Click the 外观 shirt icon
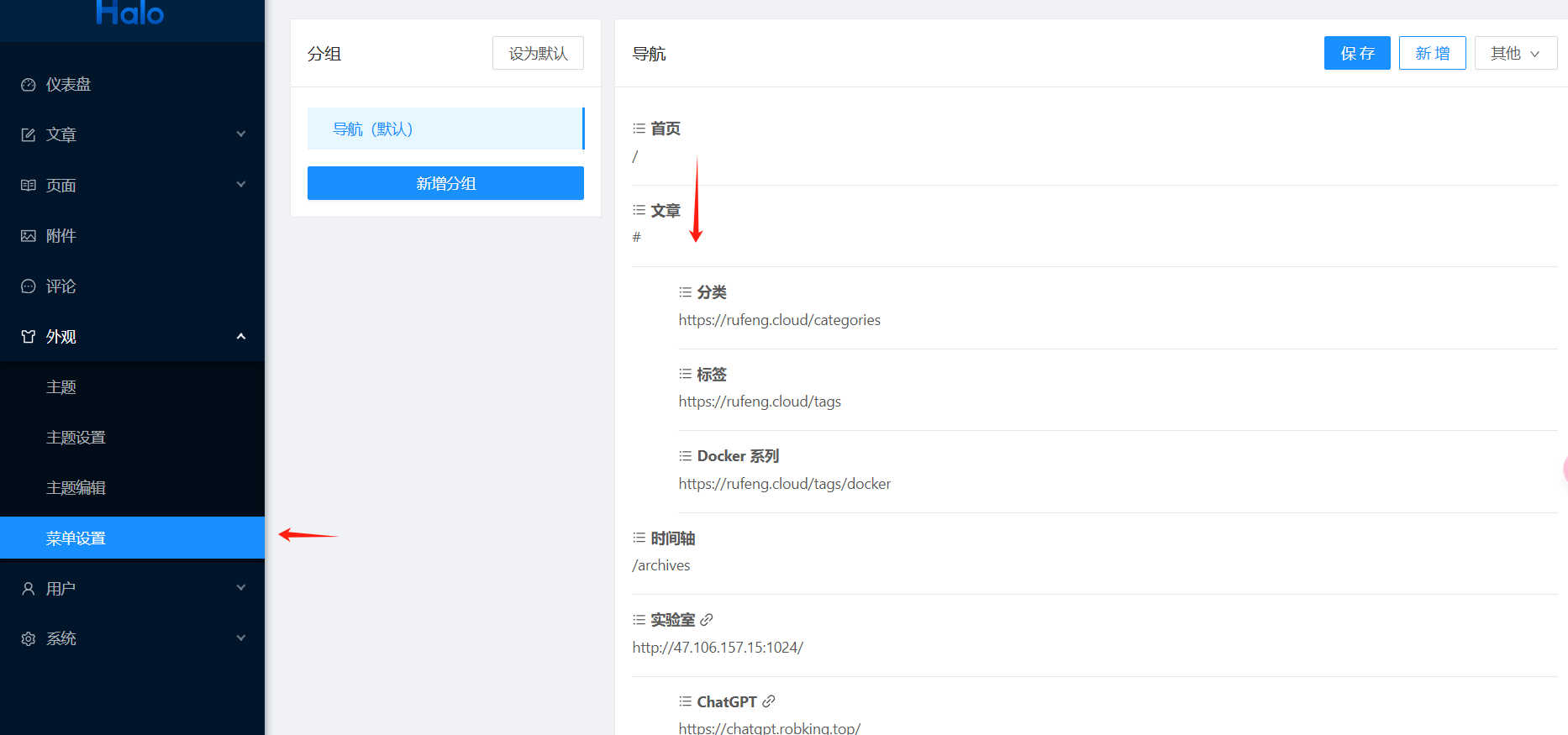This screenshot has height=735, width=1568. tap(29, 337)
